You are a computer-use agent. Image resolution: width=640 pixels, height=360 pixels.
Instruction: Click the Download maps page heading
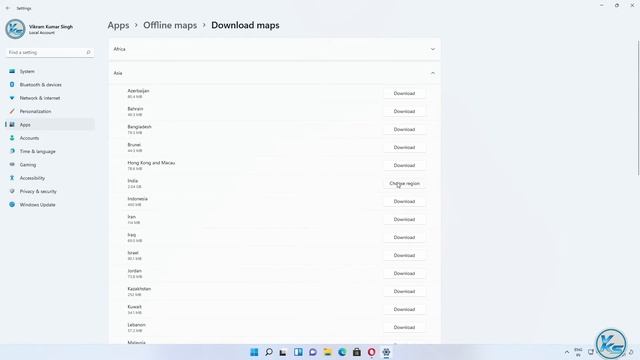245,25
